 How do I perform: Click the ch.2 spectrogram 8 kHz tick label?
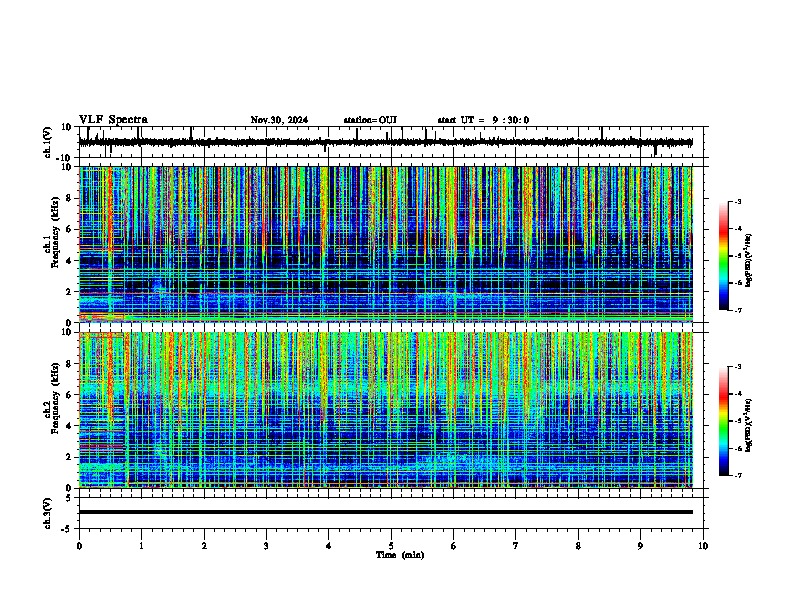pos(70,364)
